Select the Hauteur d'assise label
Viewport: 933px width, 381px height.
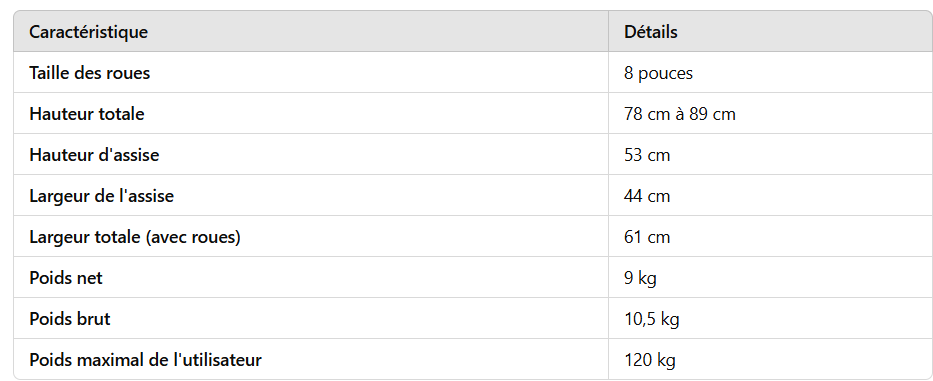click(94, 155)
